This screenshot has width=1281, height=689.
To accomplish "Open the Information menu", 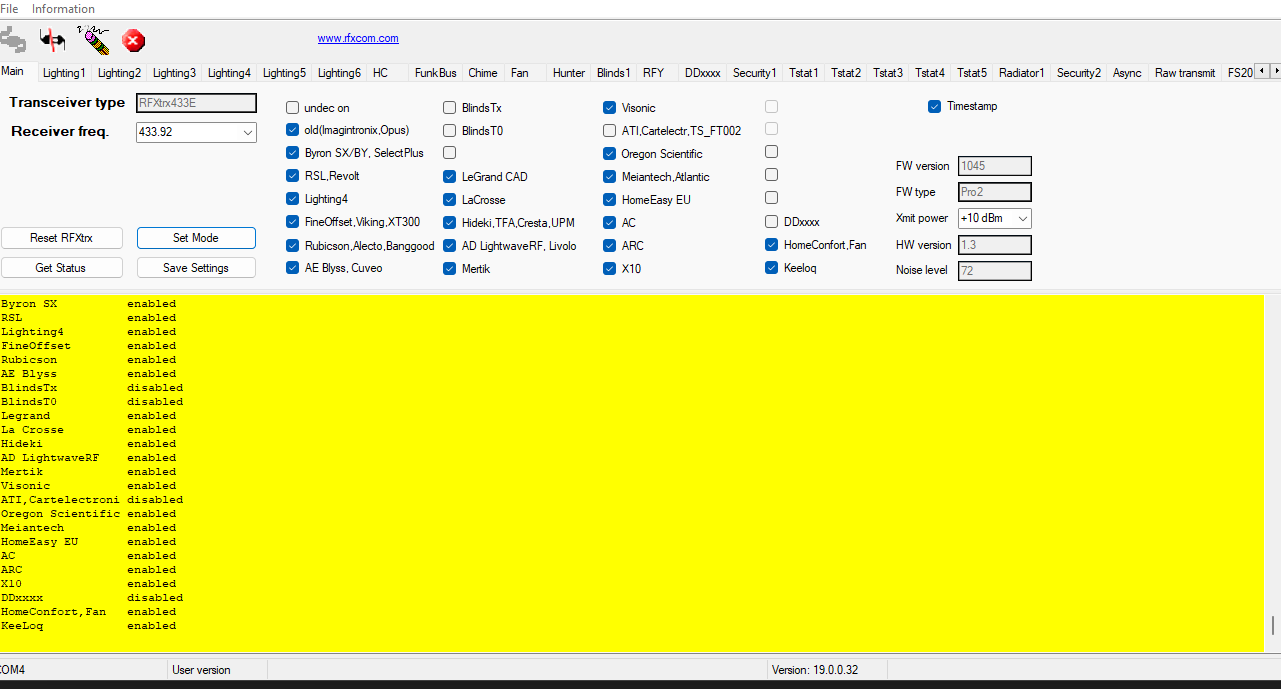I will pyautogui.click(x=63, y=9).
